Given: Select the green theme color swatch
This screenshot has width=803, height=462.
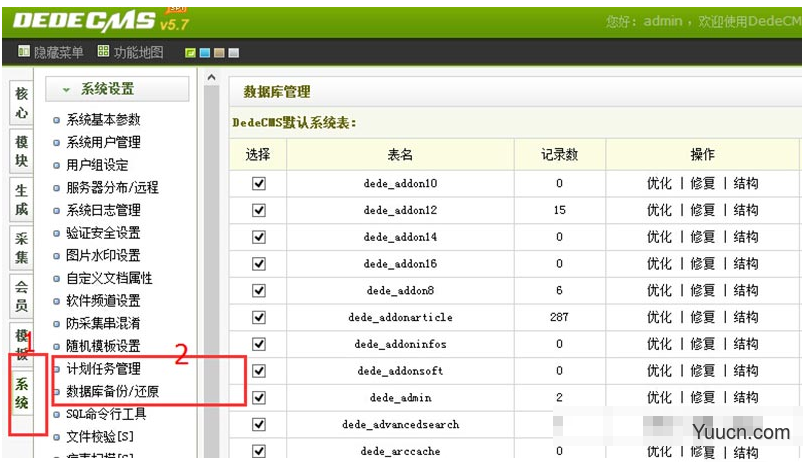Looking at the screenshot, I should pos(191,53).
